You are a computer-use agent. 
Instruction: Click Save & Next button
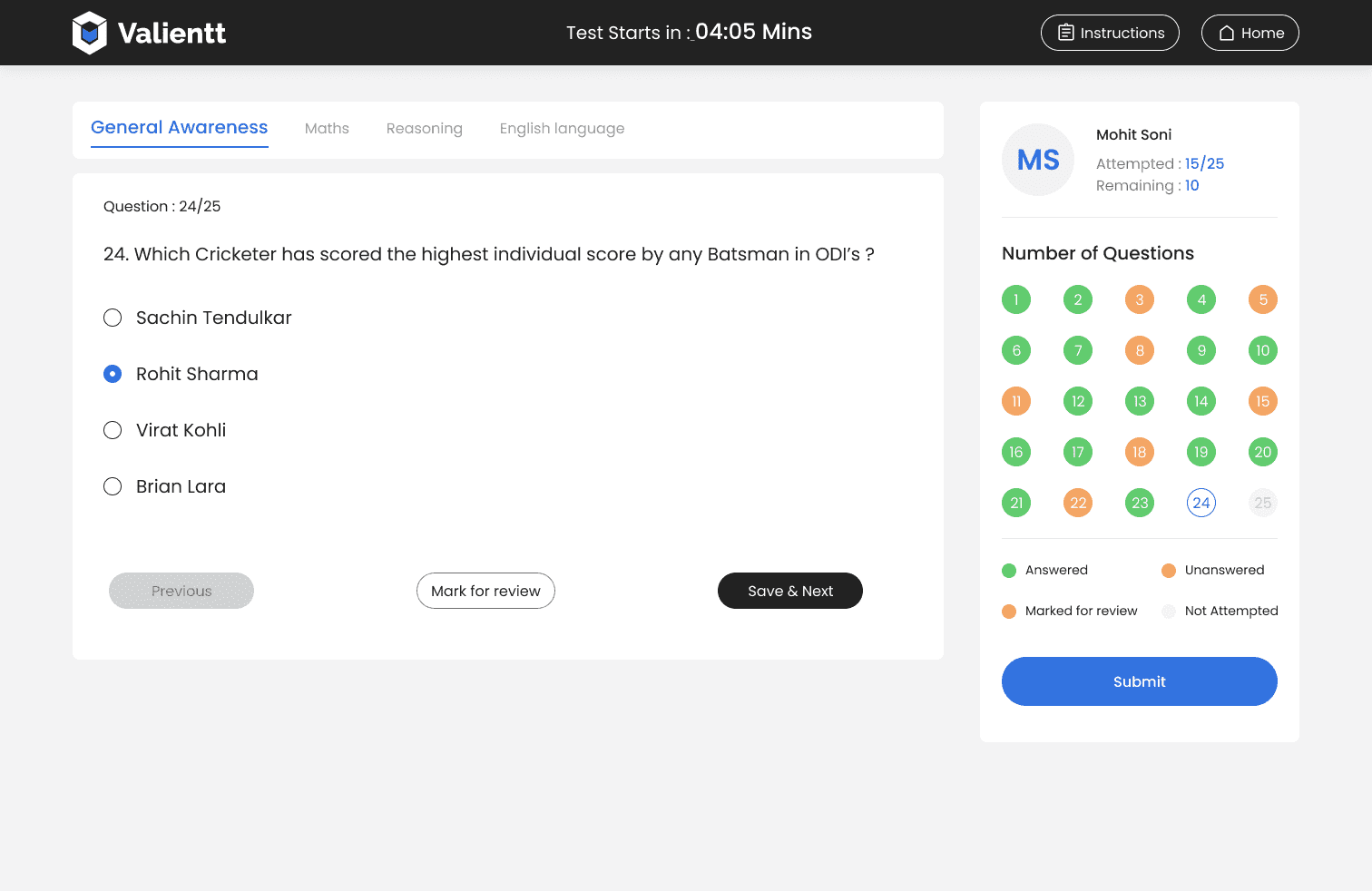[790, 591]
